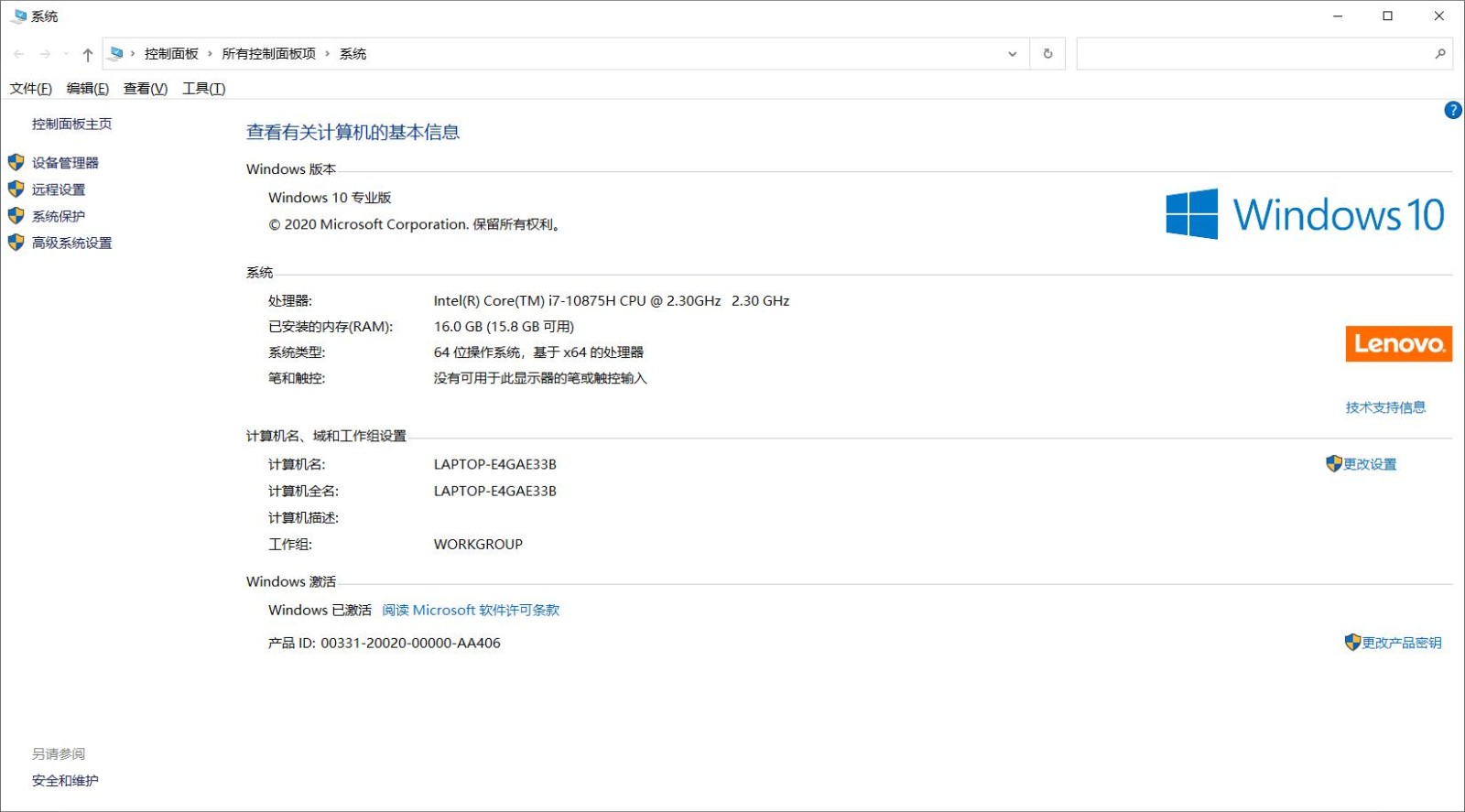The image size is (1465, 812).
Task: Click shield icon beside 远程设置
Action: 16,189
